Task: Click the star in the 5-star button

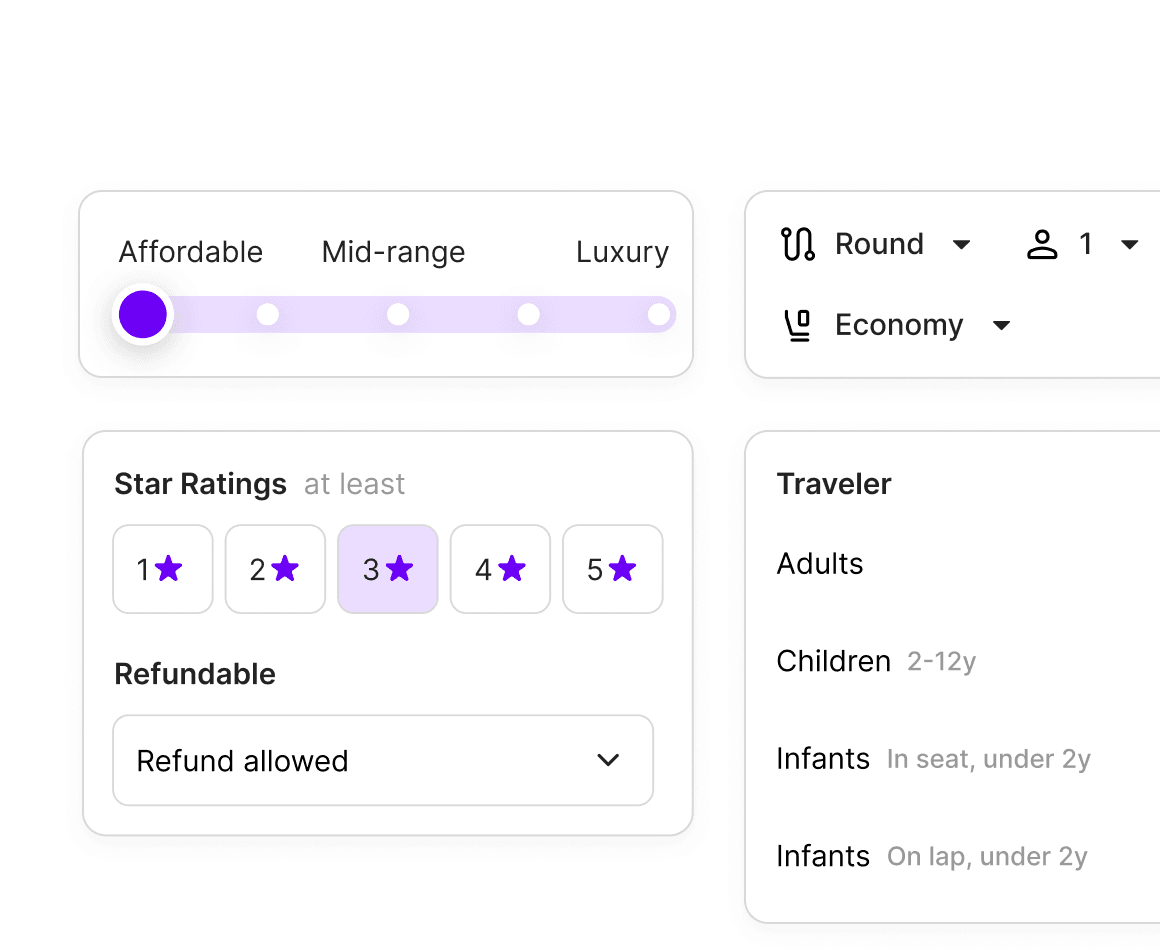Action: (x=622, y=569)
